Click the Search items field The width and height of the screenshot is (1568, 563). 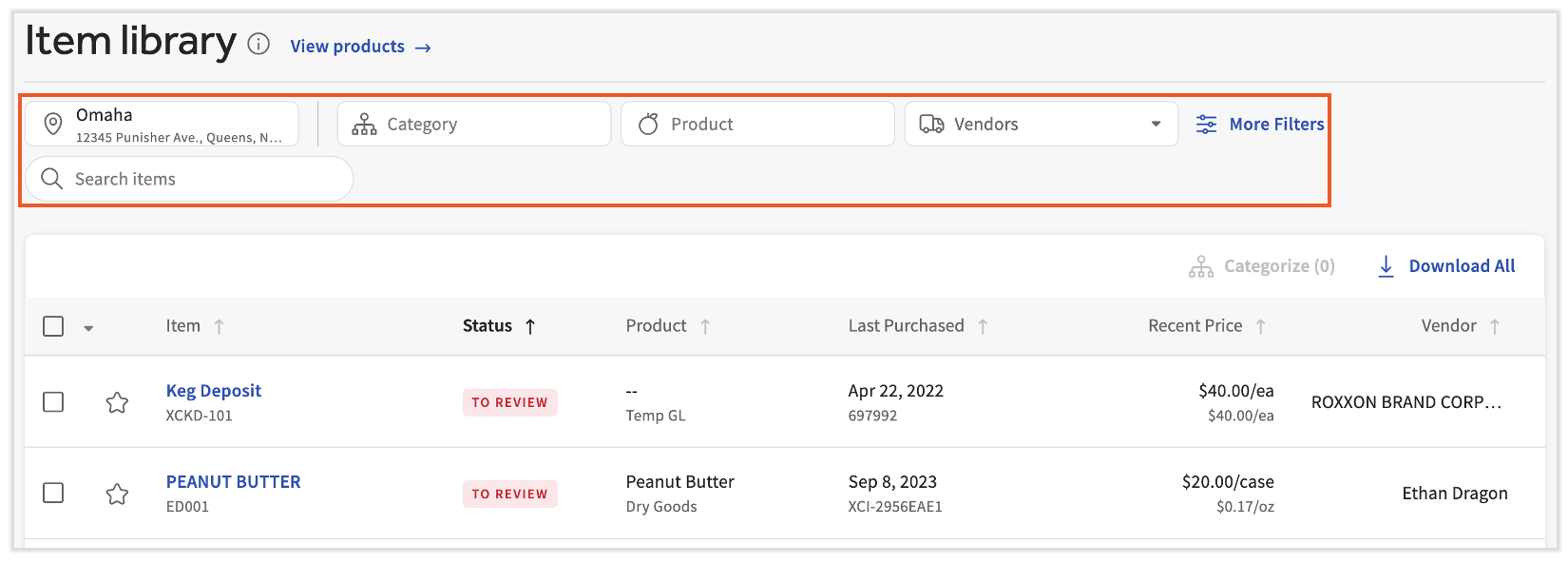190,180
